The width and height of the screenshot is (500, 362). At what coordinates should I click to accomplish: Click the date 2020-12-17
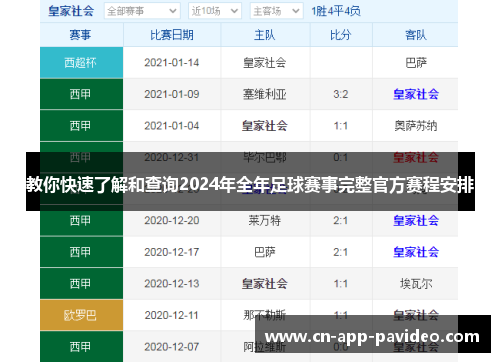(x=172, y=252)
